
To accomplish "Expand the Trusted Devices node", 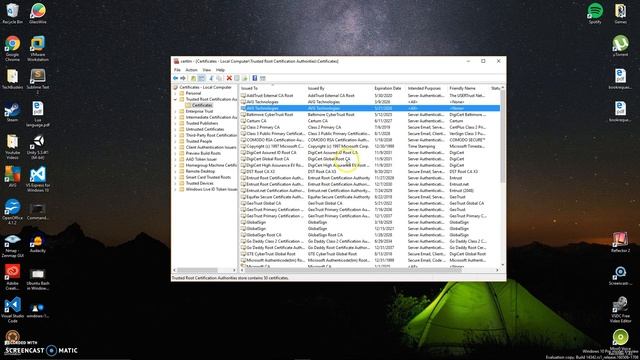I will pyautogui.click(x=176, y=183).
